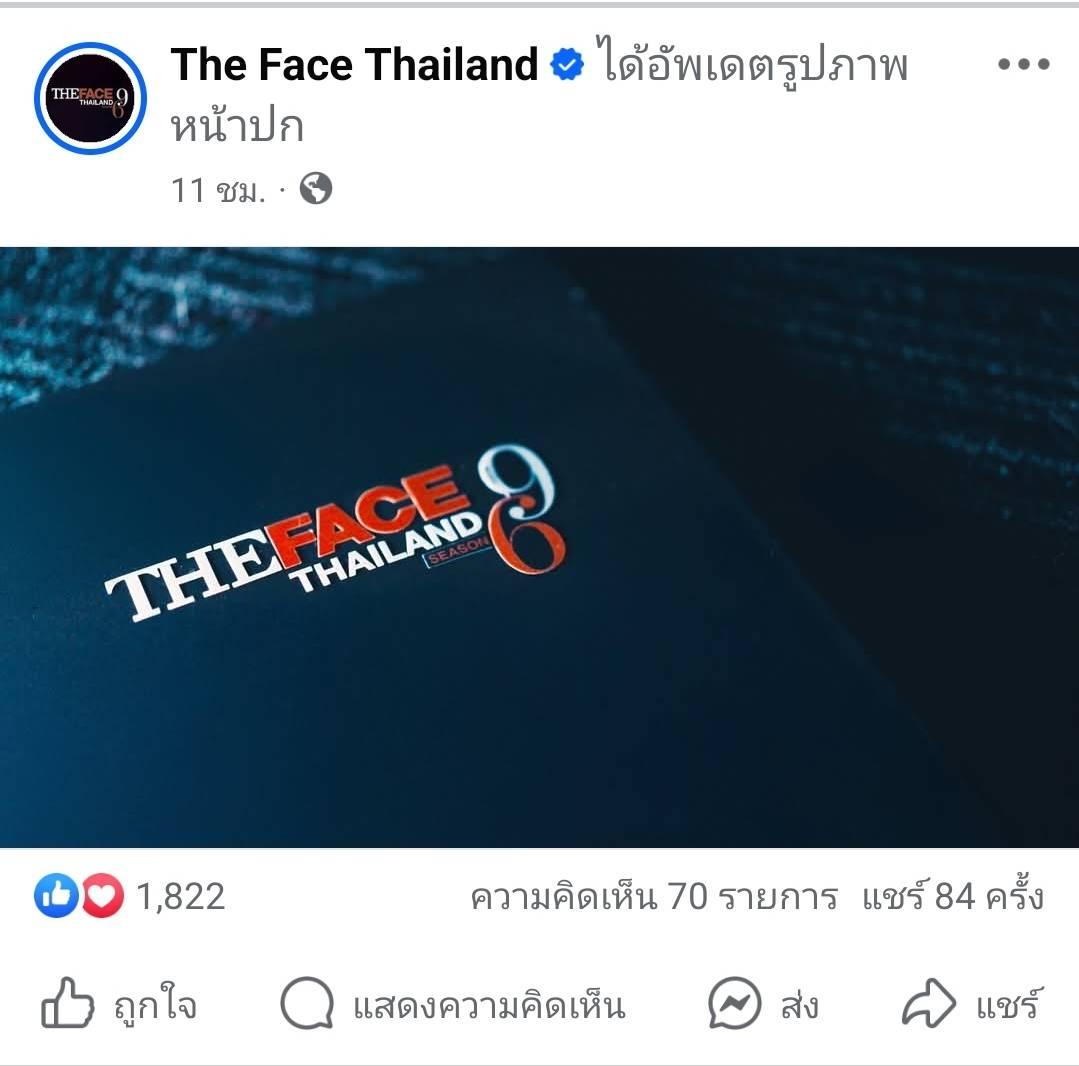Click the blue like reaction emoji

pyautogui.click(x=56, y=895)
